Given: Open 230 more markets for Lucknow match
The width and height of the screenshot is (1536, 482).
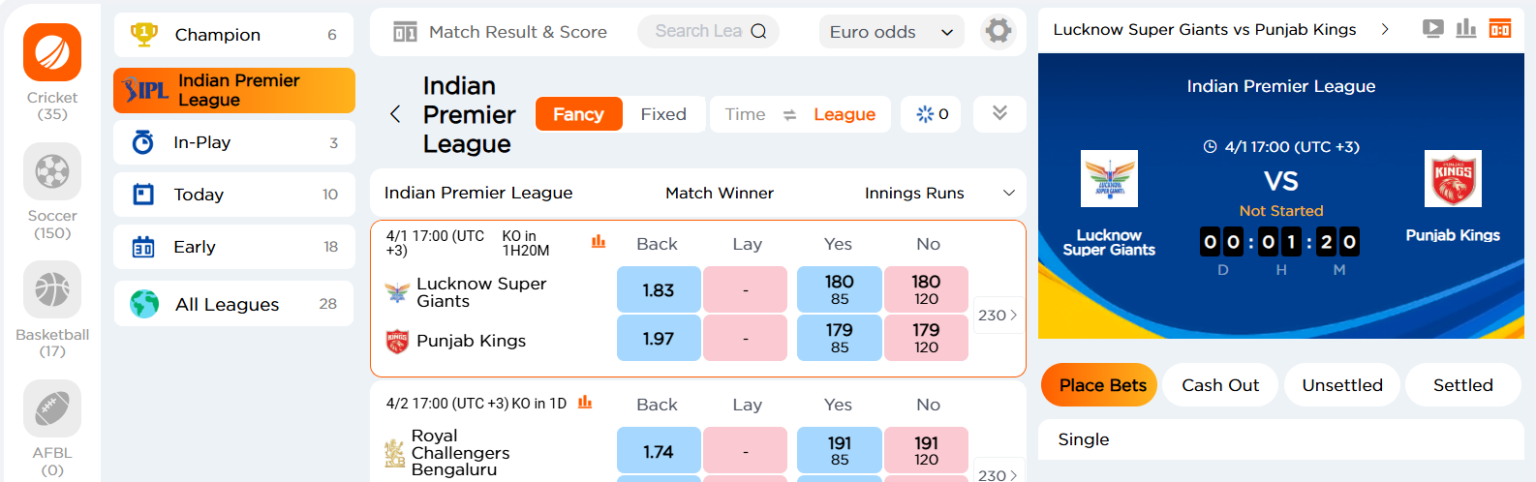Looking at the screenshot, I should (998, 315).
